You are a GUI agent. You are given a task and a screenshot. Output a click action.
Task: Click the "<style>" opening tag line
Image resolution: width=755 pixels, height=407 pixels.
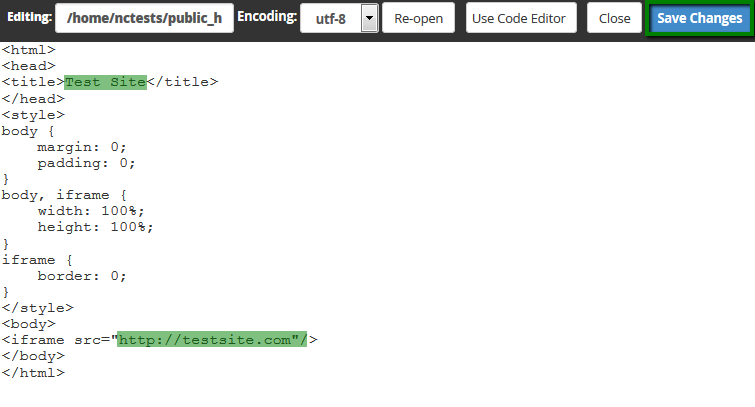coord(33,115)
